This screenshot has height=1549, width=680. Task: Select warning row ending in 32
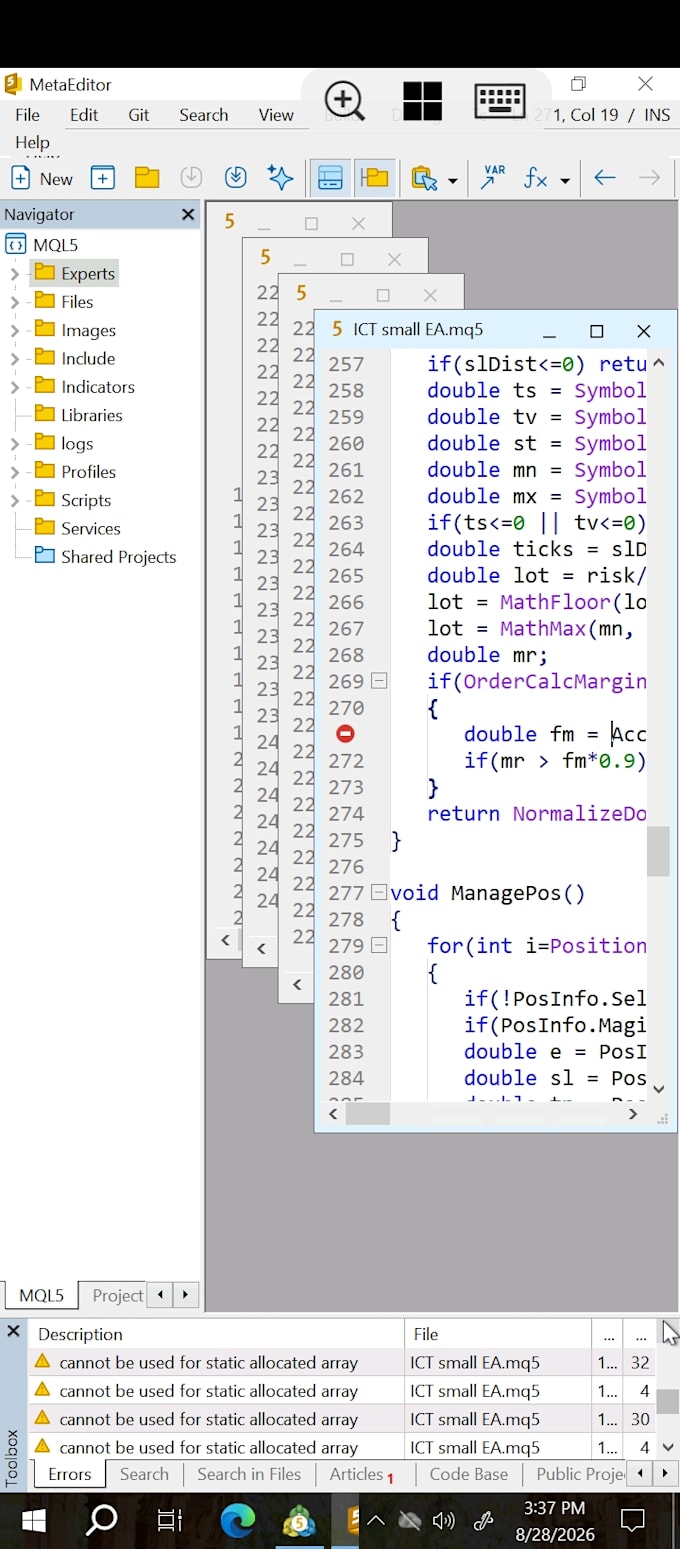click(x=341, y=1362)
